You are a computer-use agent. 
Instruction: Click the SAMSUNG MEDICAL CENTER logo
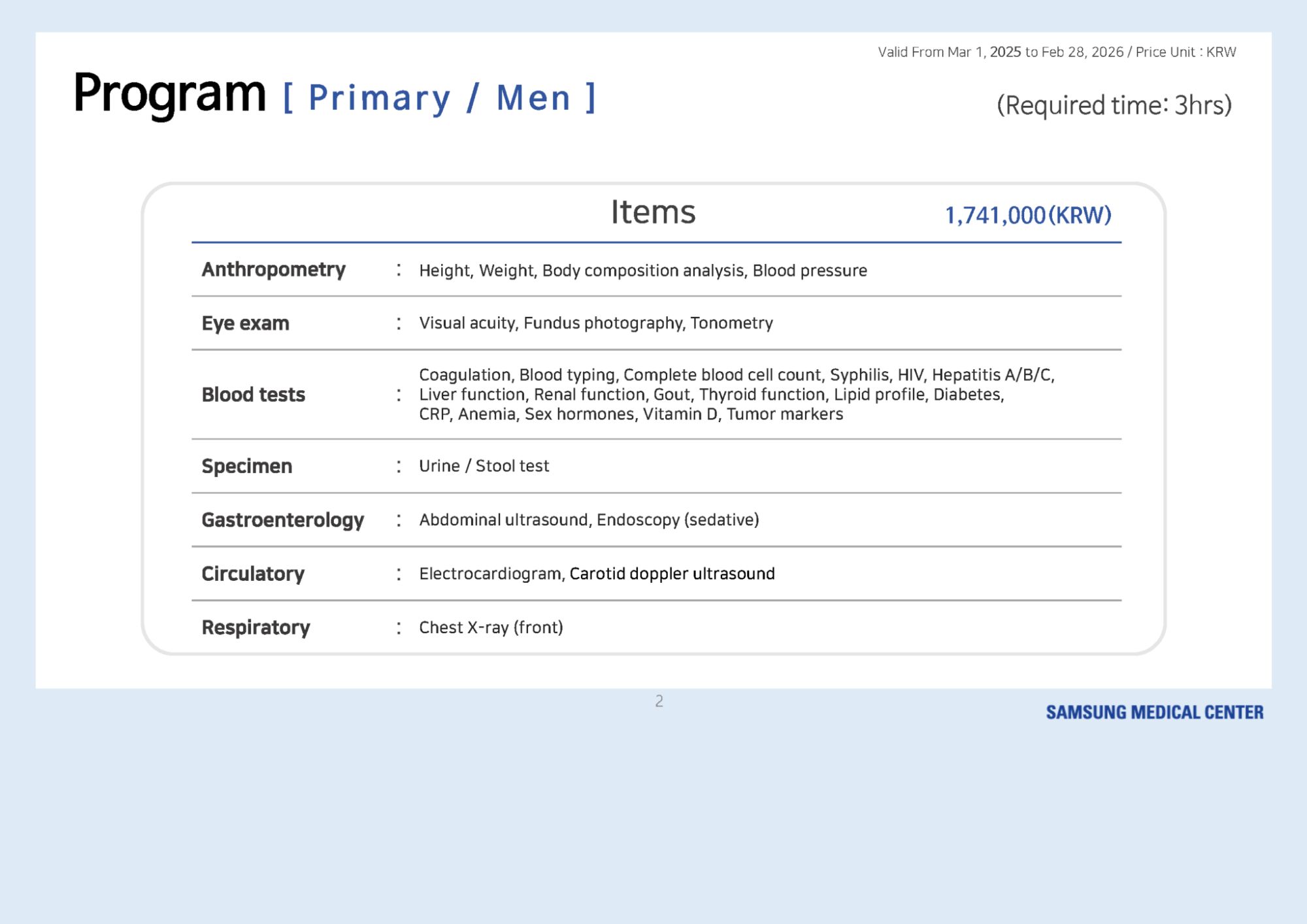coord(1154,712)
